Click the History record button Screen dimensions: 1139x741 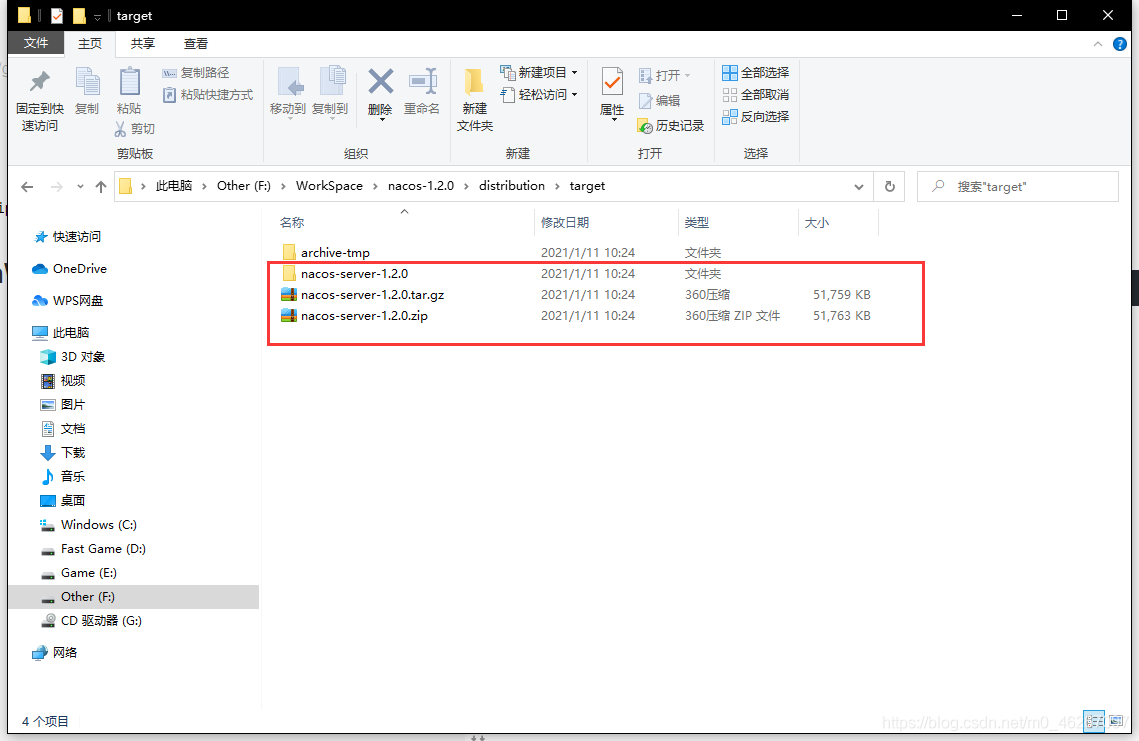(x=671, y=126)
